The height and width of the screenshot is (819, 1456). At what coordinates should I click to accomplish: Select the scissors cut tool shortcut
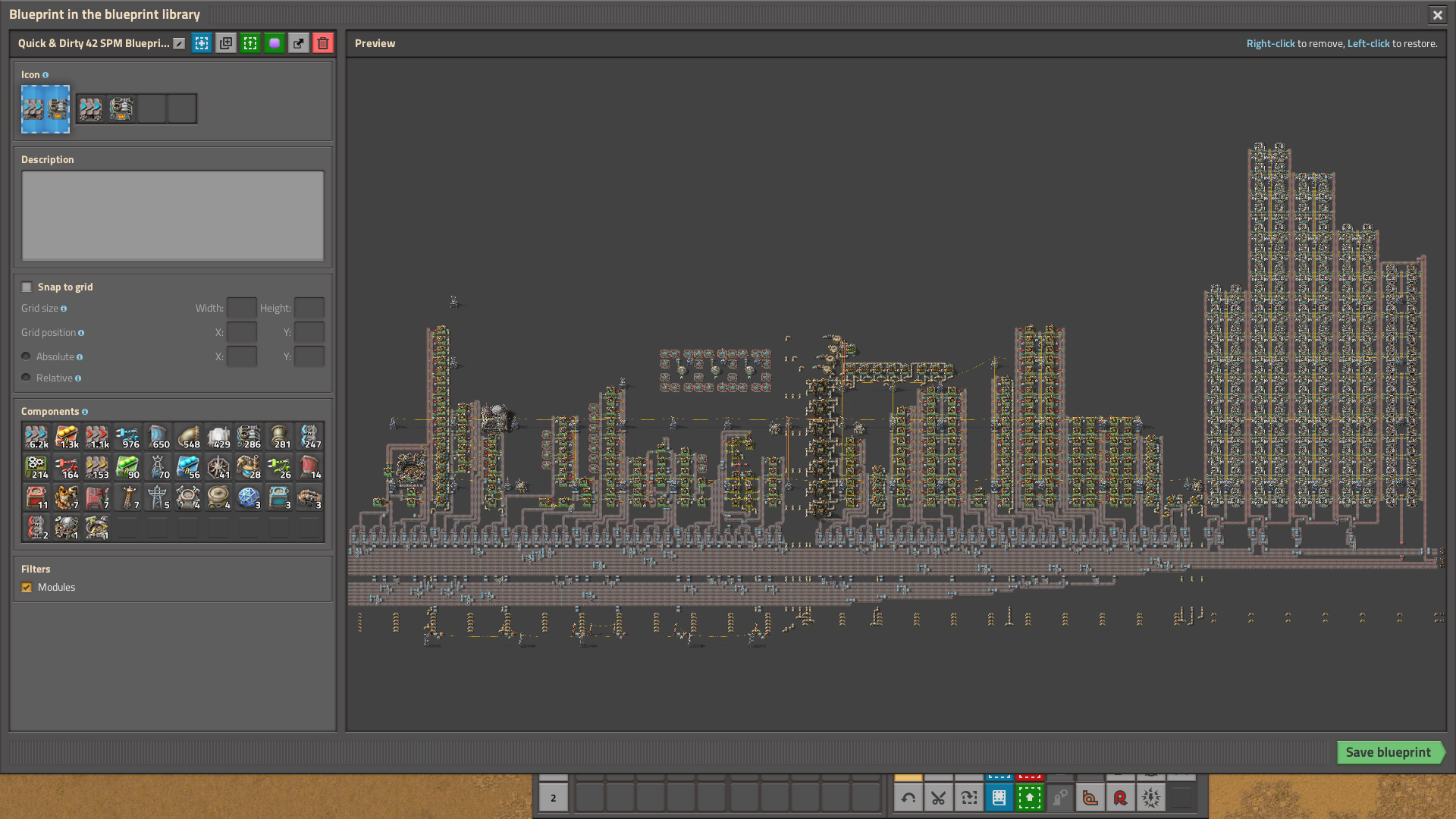tap(938, 797)
